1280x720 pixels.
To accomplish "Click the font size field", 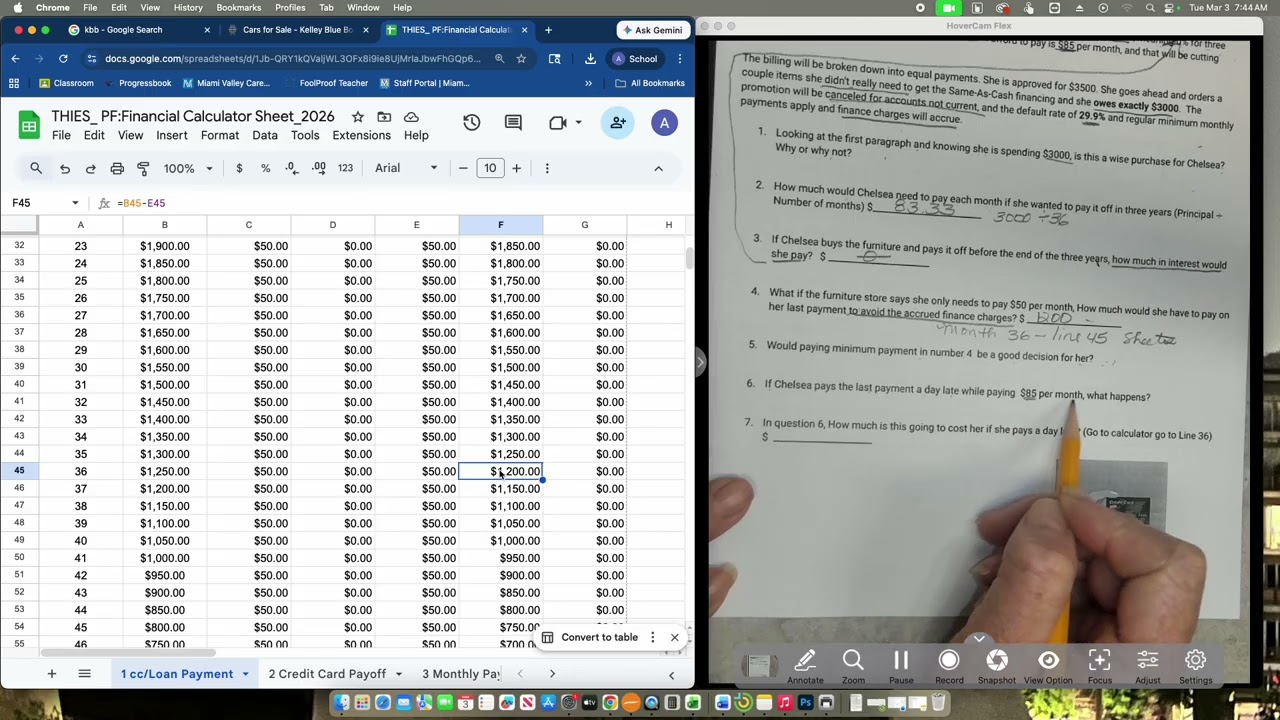I will click(x=490, y=168).
